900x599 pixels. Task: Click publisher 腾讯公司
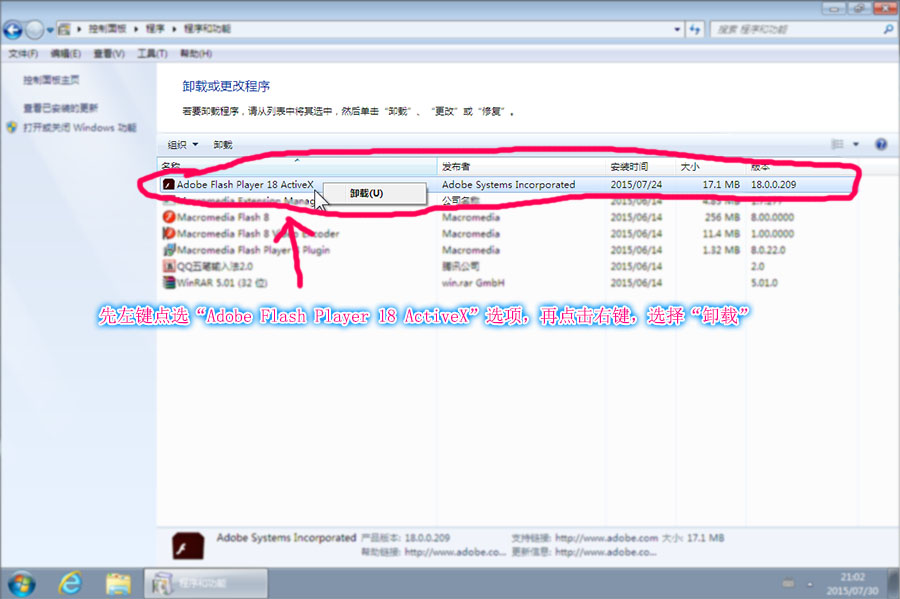click(460, 266)
